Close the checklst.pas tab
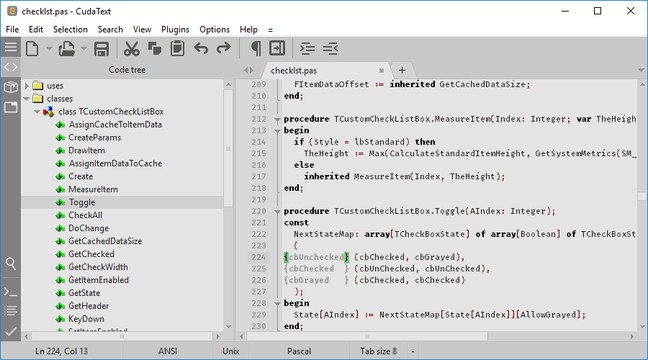Viewport: 648px width, 360px height. (x=381, y=71)
